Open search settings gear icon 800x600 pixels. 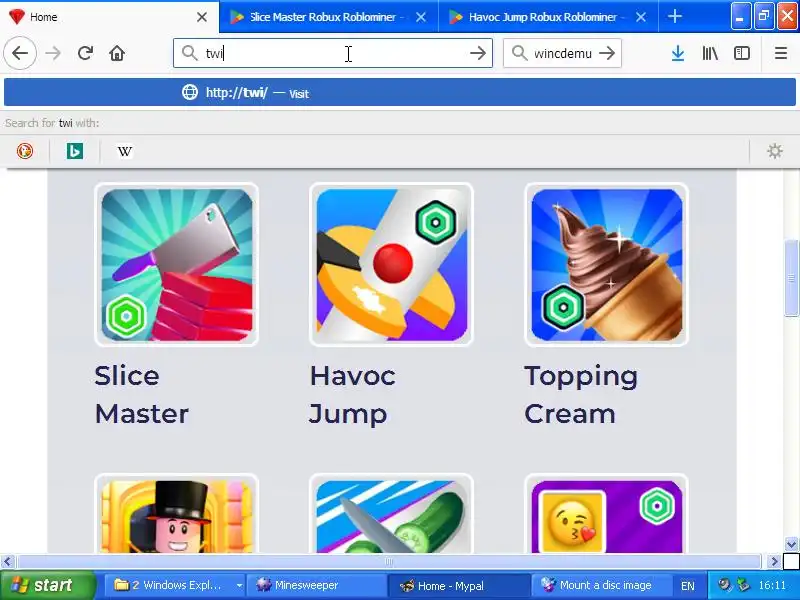tap(774, 151)
